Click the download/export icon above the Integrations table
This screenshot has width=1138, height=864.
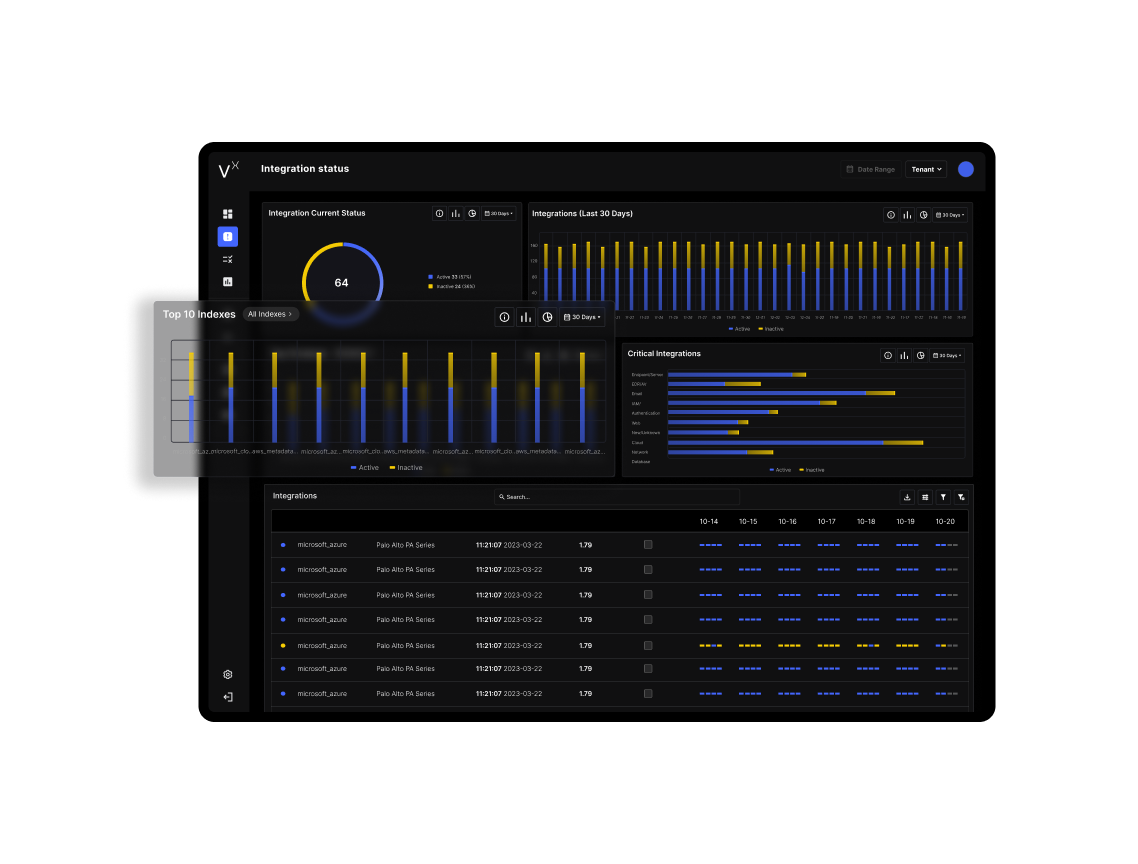(x=907, y=497)
